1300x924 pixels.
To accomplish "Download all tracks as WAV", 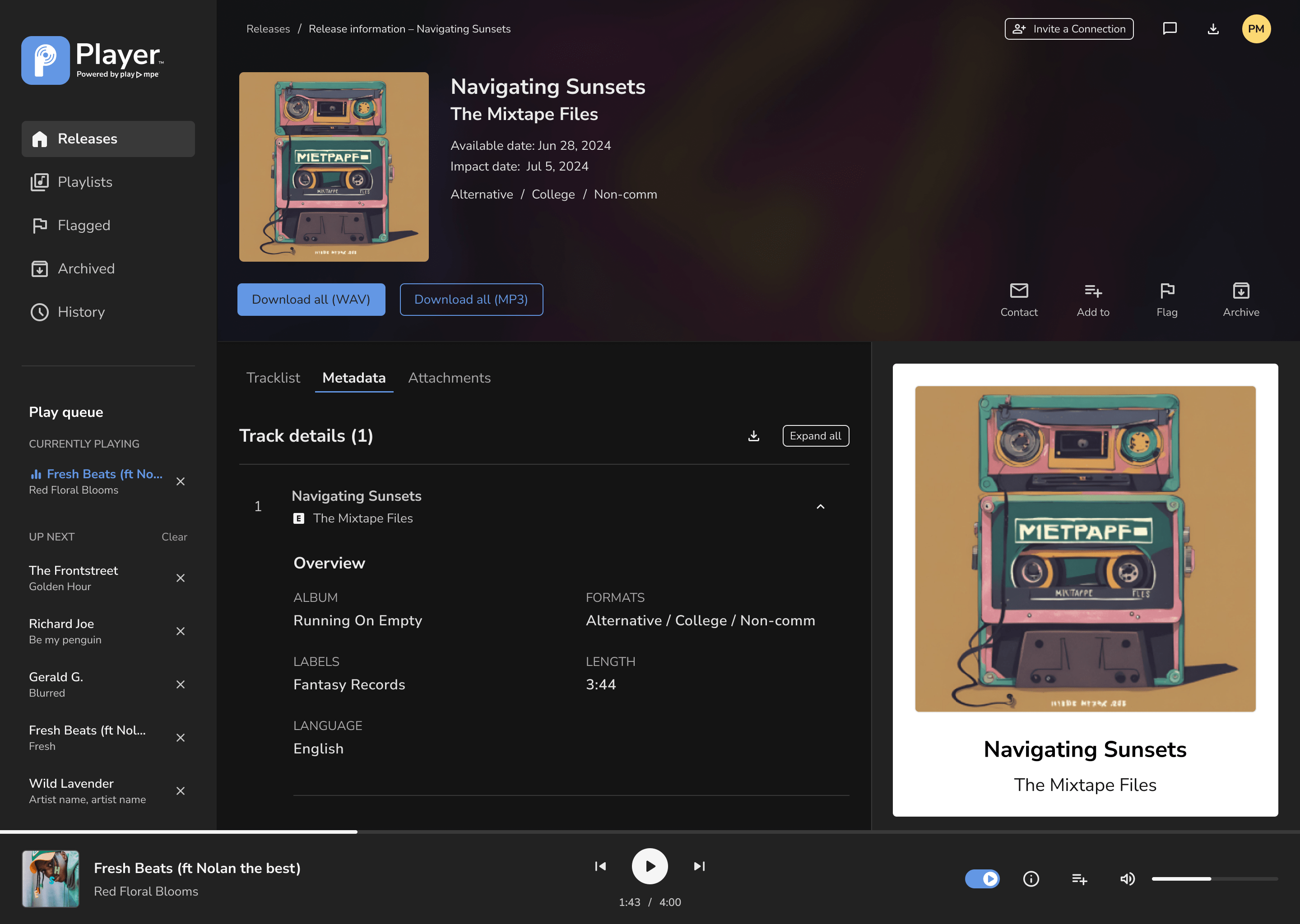I will pos(311,299).
